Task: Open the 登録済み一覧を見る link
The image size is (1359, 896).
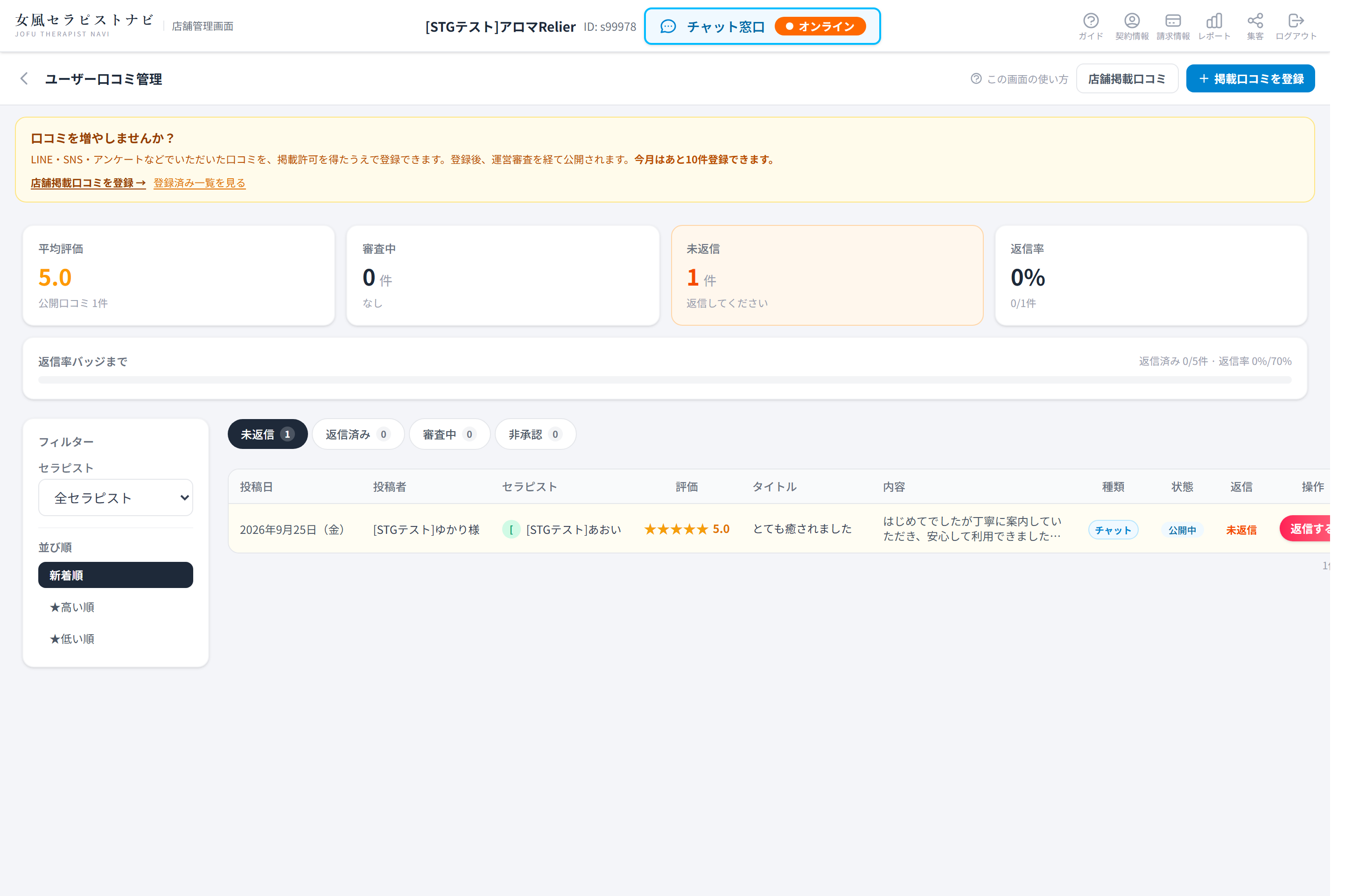Action: tap(199, 183)
